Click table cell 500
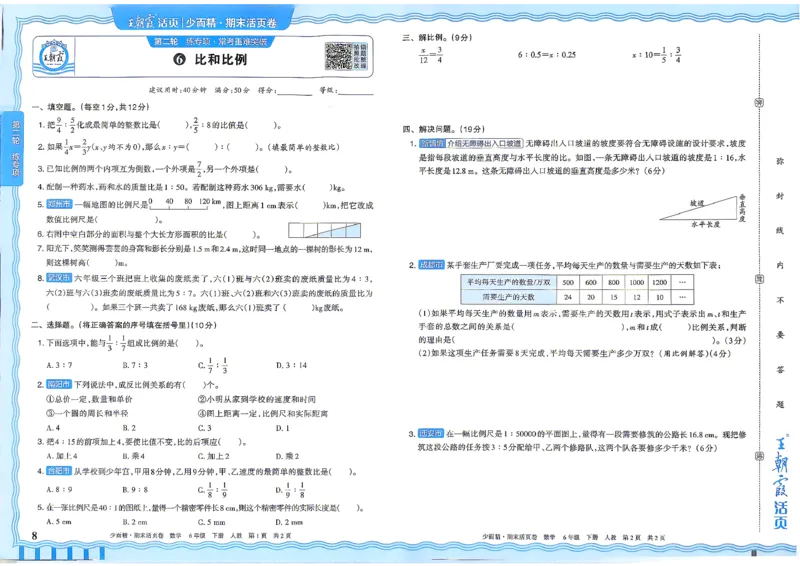Screen dimensions: 800x566 [568, 282]
